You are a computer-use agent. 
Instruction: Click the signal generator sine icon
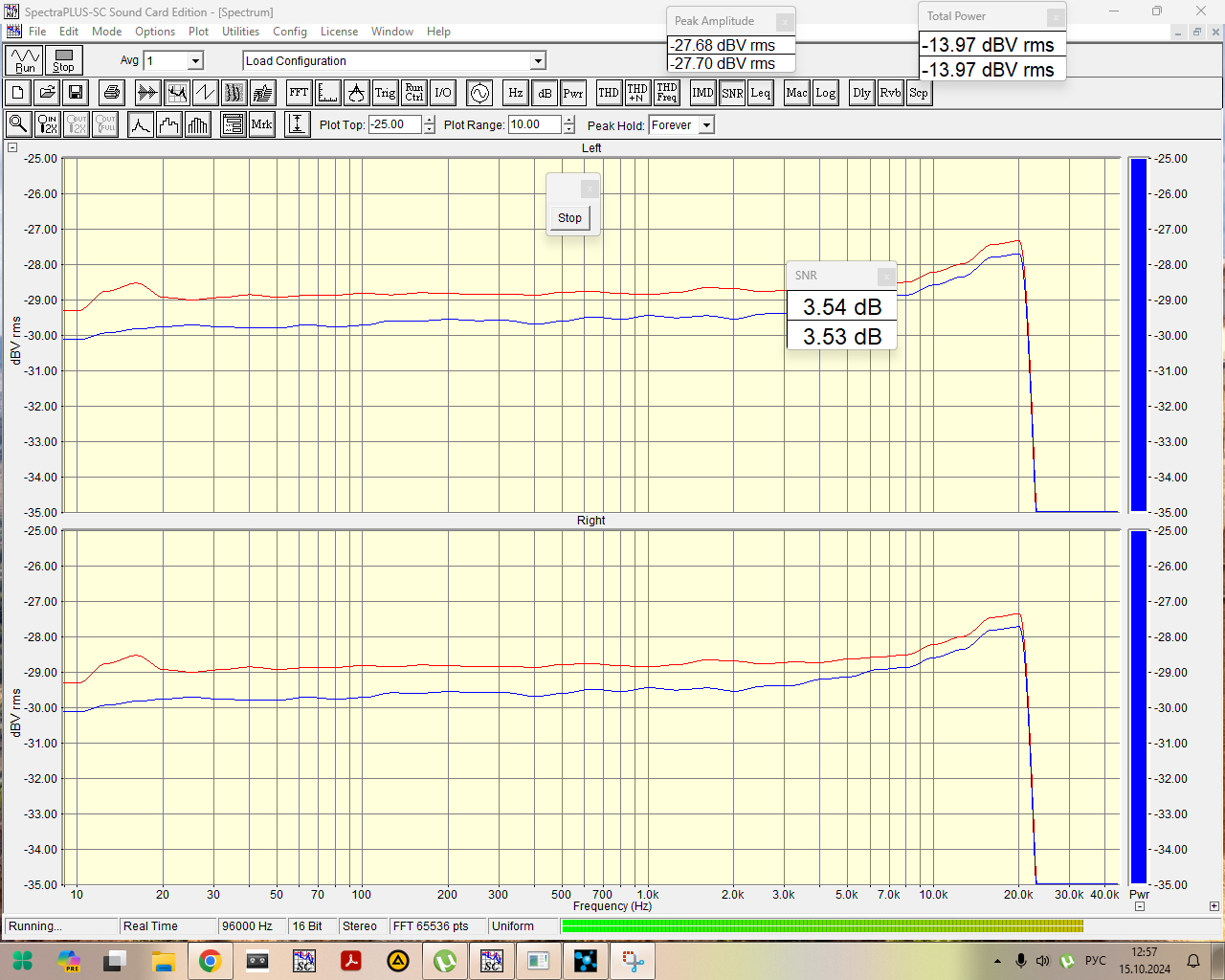tap(479, 93)
